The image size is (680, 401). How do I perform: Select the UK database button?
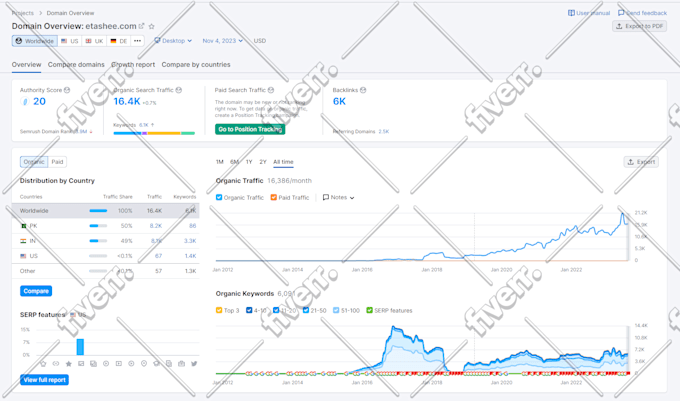pos(94,41)
